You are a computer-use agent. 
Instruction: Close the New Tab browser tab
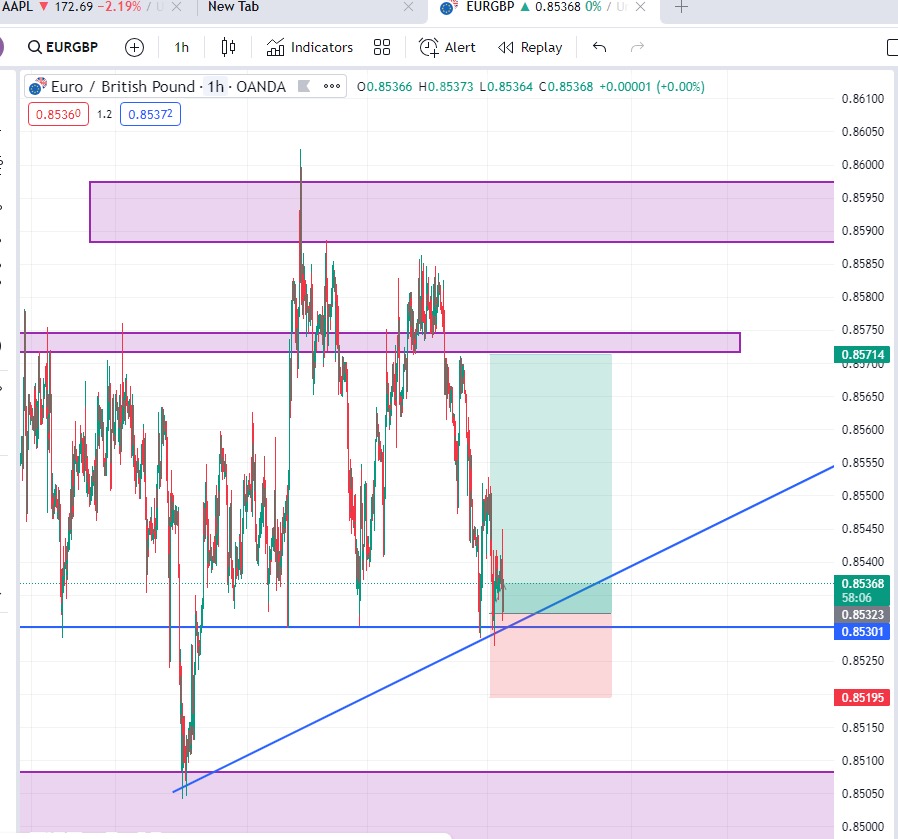pos(408,7)
